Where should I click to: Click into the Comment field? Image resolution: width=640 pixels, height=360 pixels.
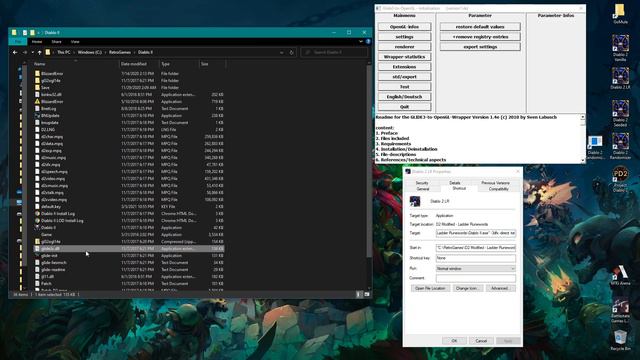[476, 278]
